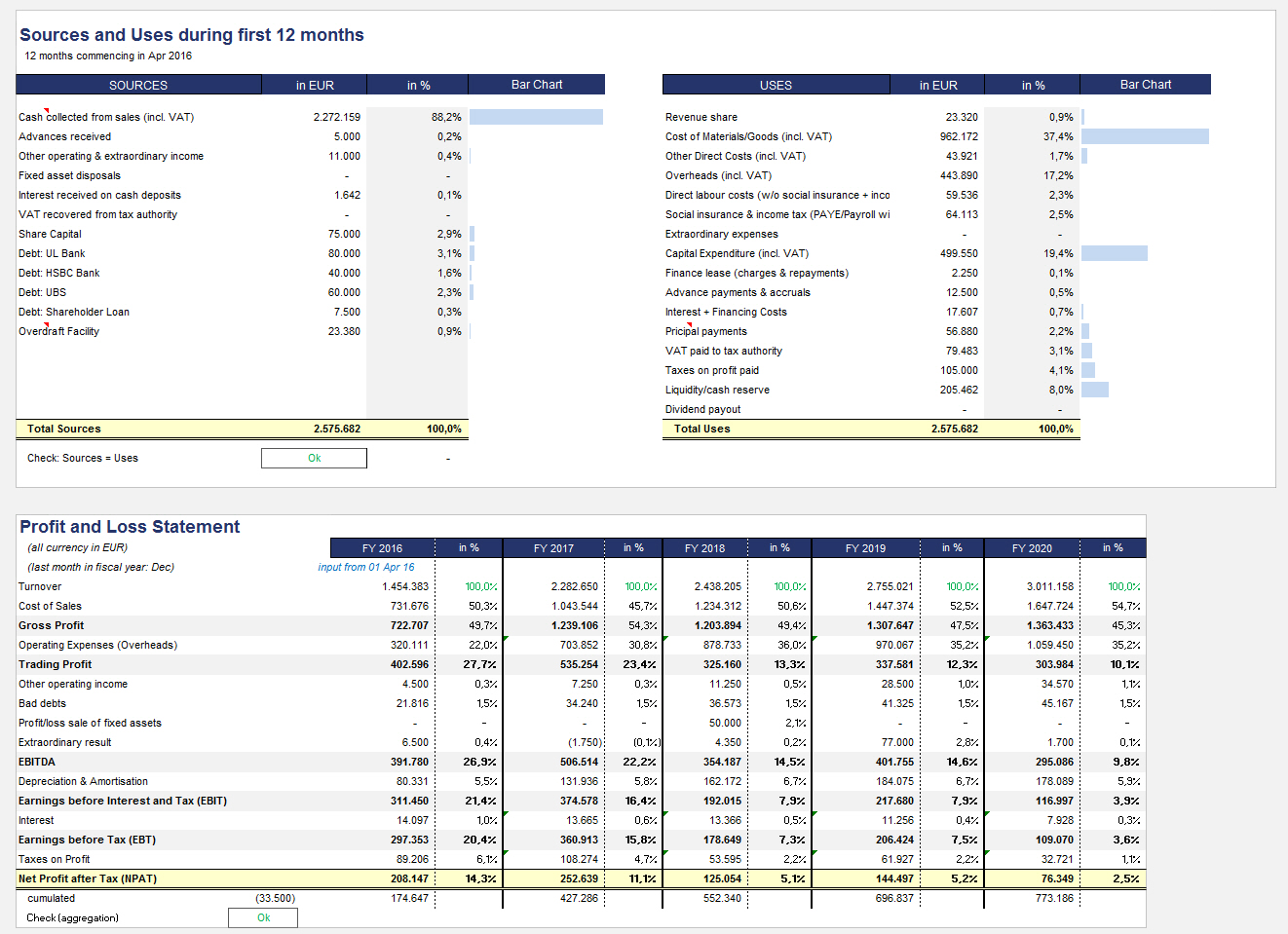This screenshot has width=1288, height=934.
Task: Click the Pricipal payments label in Uses
Action: tap(706, 331)
